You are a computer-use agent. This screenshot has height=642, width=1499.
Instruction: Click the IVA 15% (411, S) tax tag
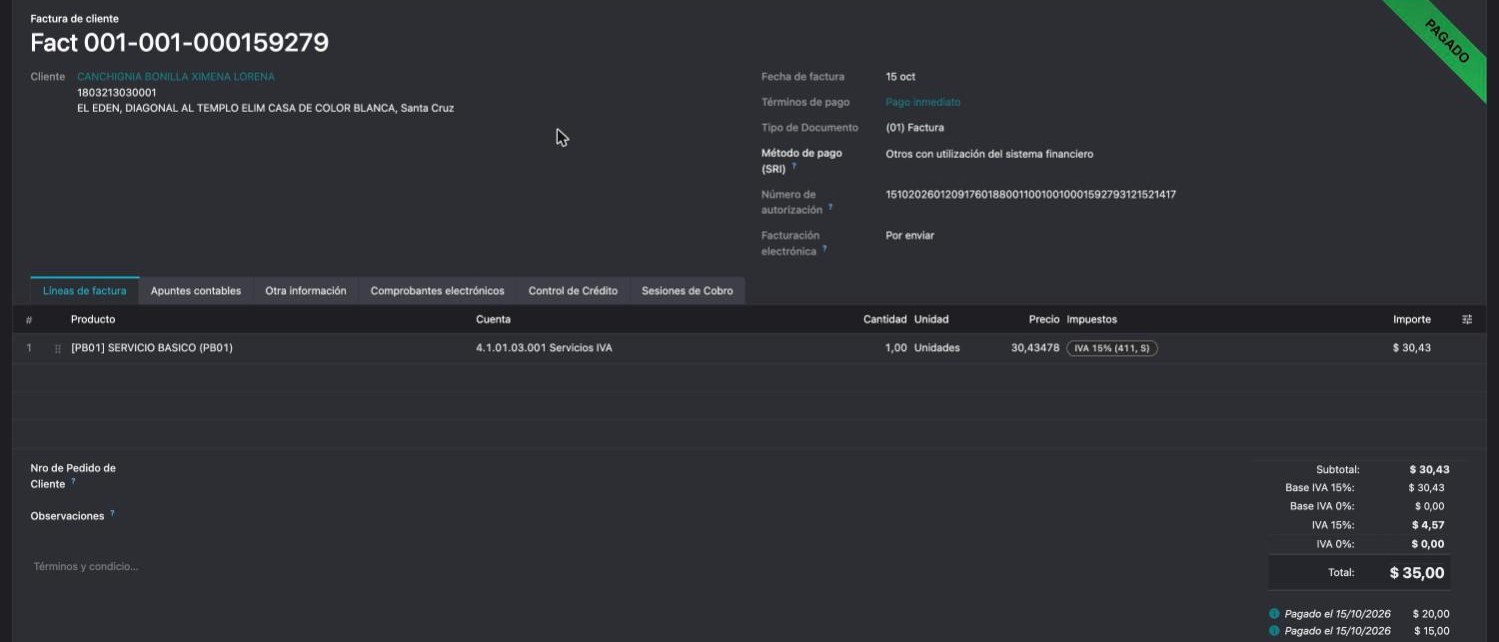click(1112, 348)
